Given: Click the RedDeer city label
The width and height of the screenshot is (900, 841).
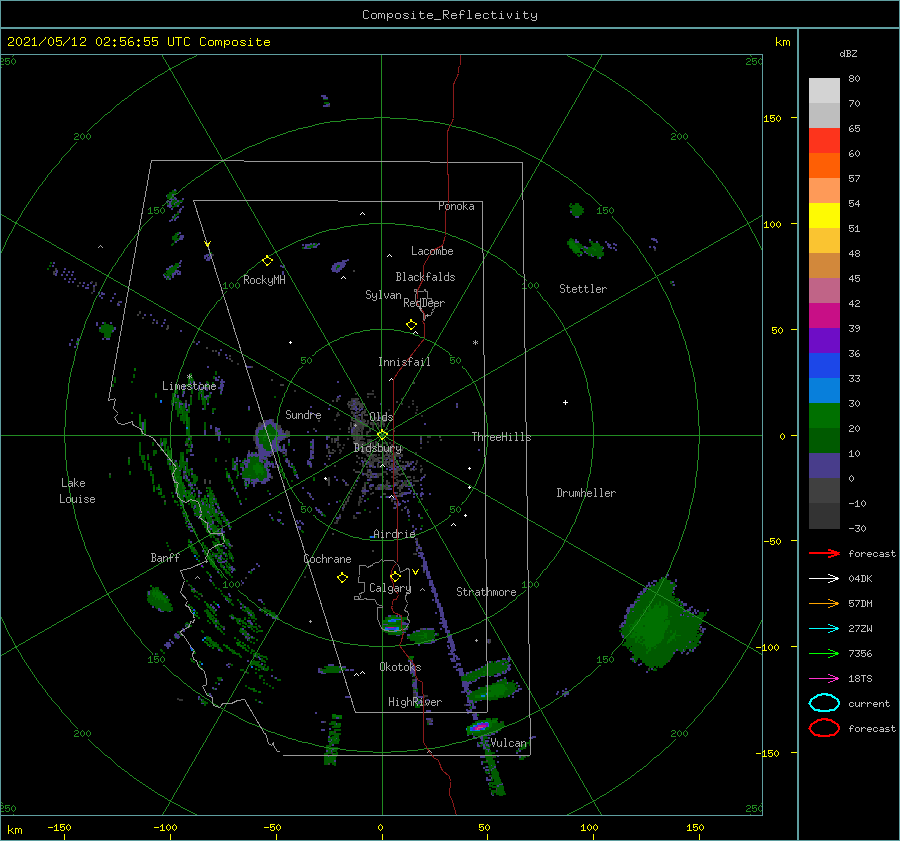Looking at the screenshot, I should pos(424,303).
